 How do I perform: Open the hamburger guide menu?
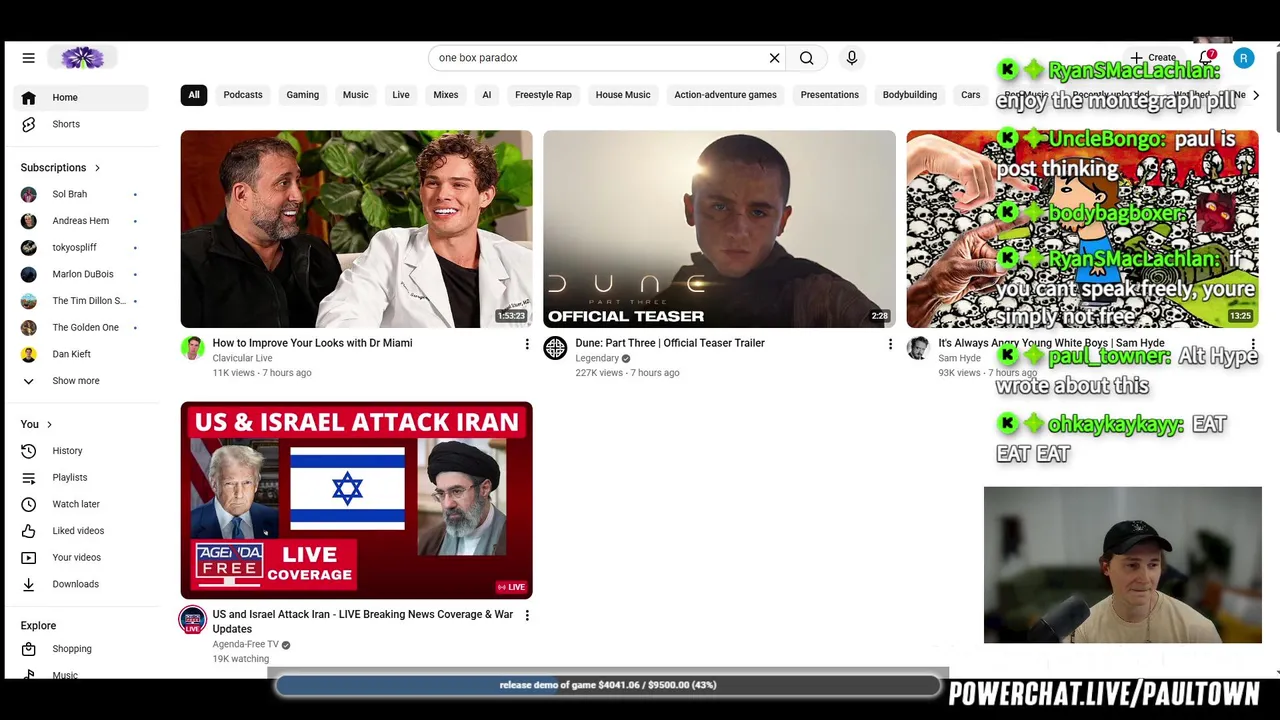pyautogui.click(x=28, y=58)
